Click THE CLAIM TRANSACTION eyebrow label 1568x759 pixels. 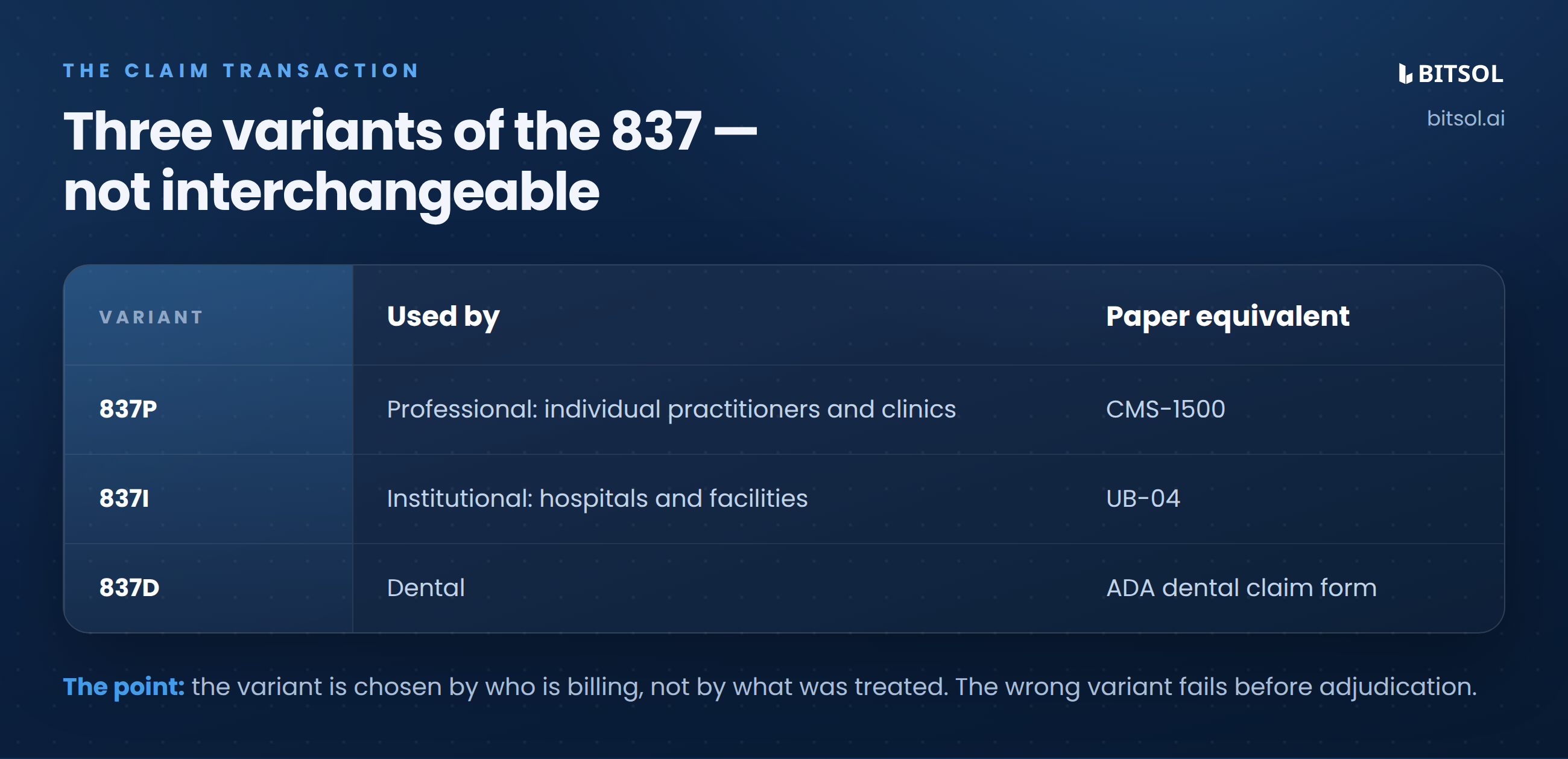241,71
